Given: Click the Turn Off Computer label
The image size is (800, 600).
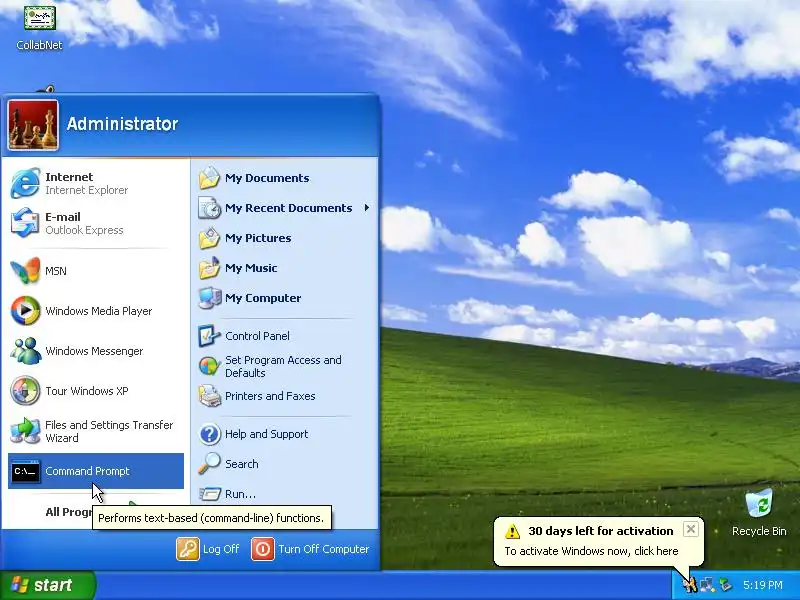Looking at the screenshot, I should point(323,549).
